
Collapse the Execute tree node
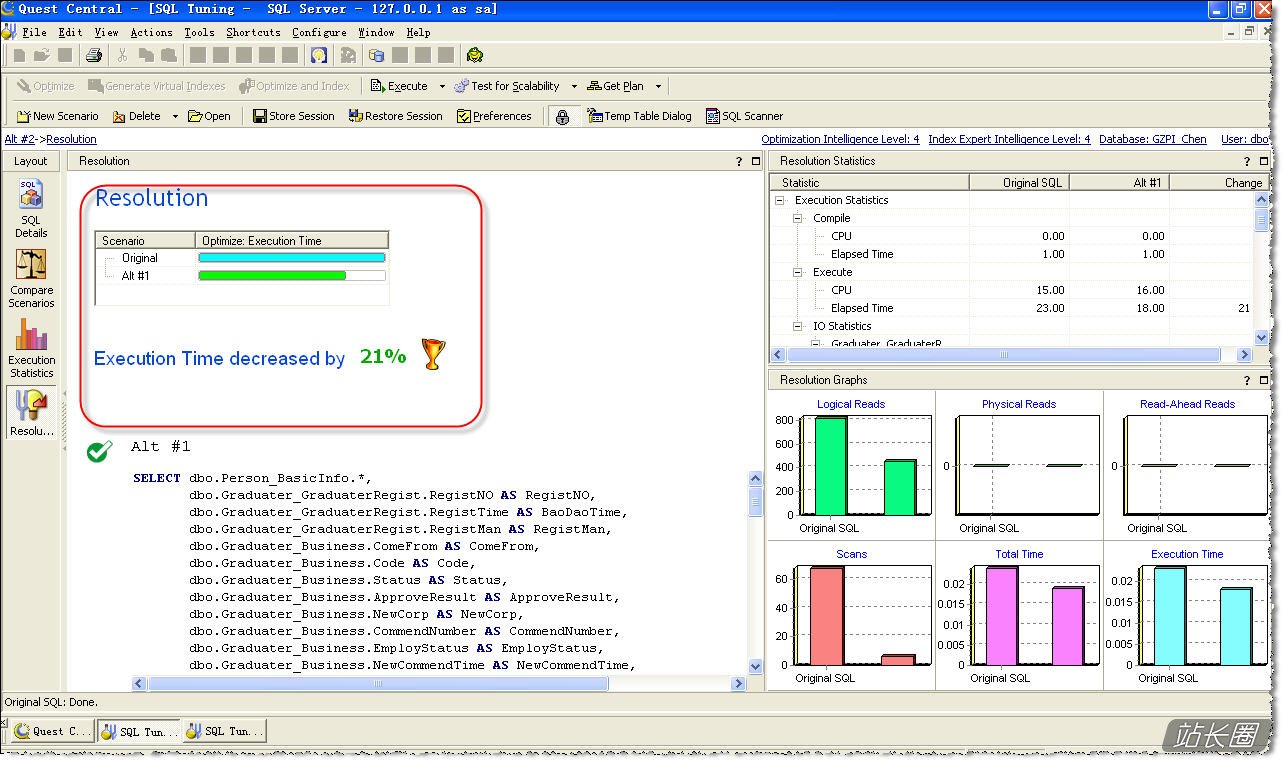click(x=798, y=272)
